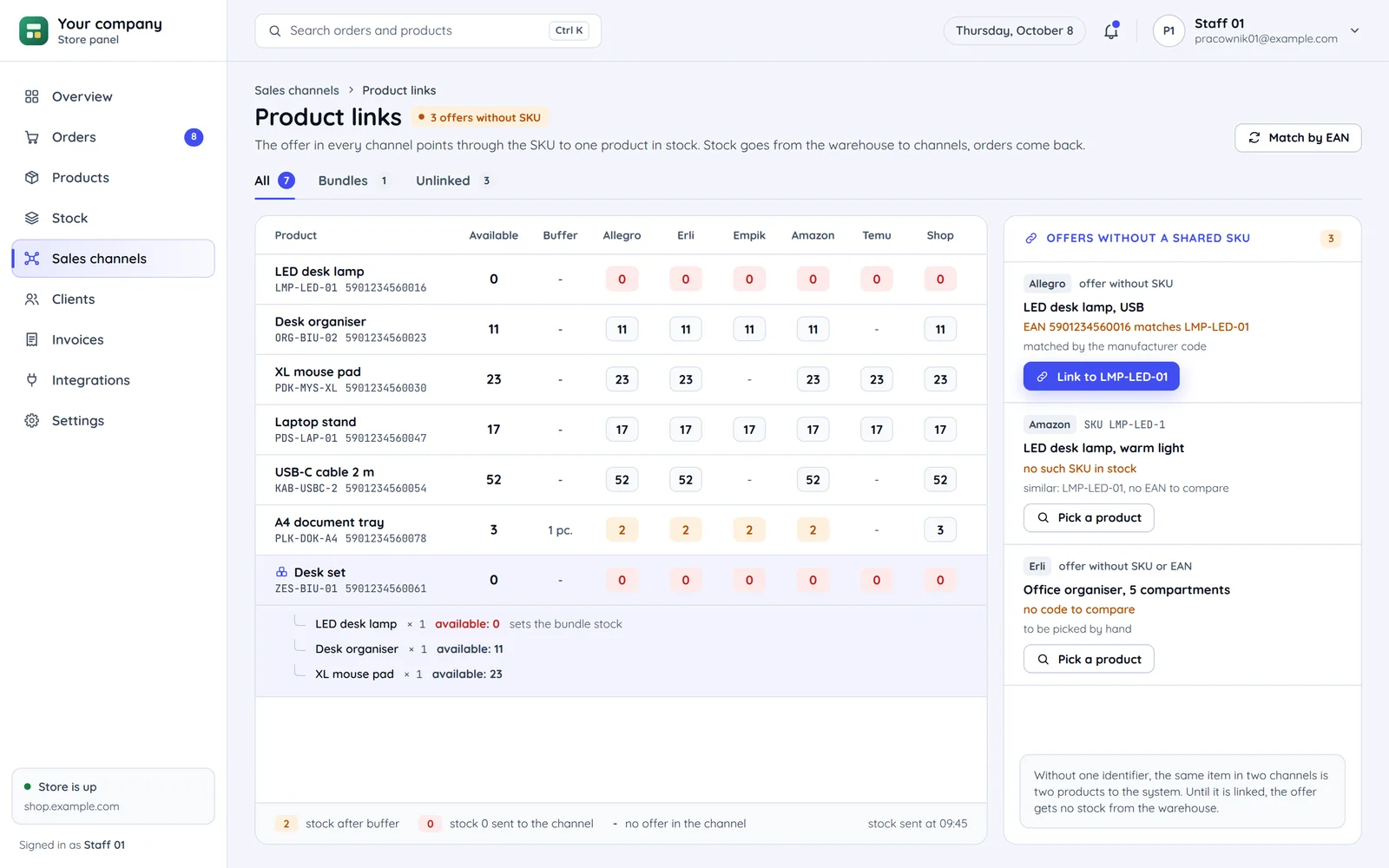Image resolution: width=1389 pixels, height=868 pixels.
Task: Click the LED desk lamp Allegro stock 0
Action: [x=622, y=279]
